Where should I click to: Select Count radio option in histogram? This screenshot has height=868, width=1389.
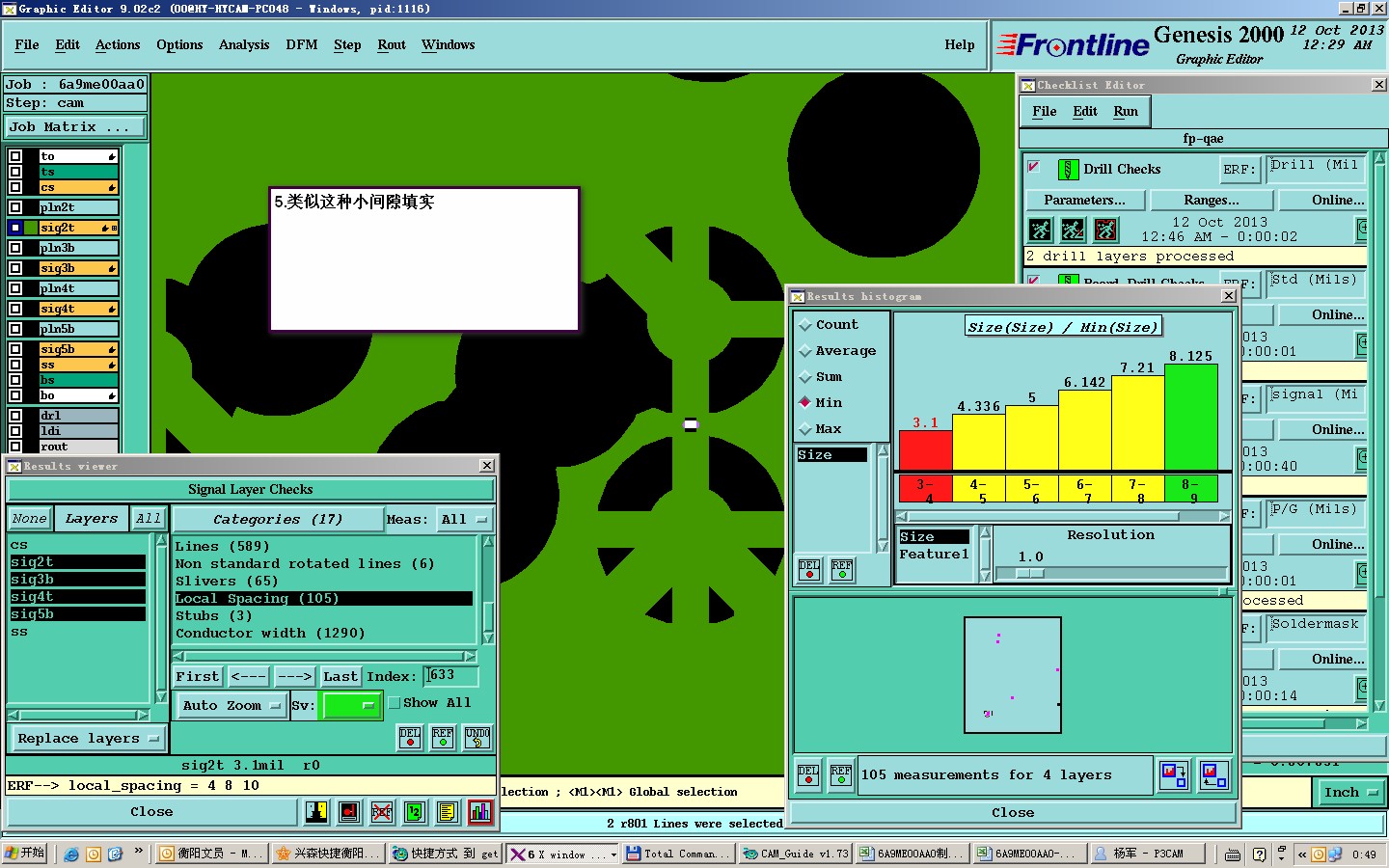(805, 325)
